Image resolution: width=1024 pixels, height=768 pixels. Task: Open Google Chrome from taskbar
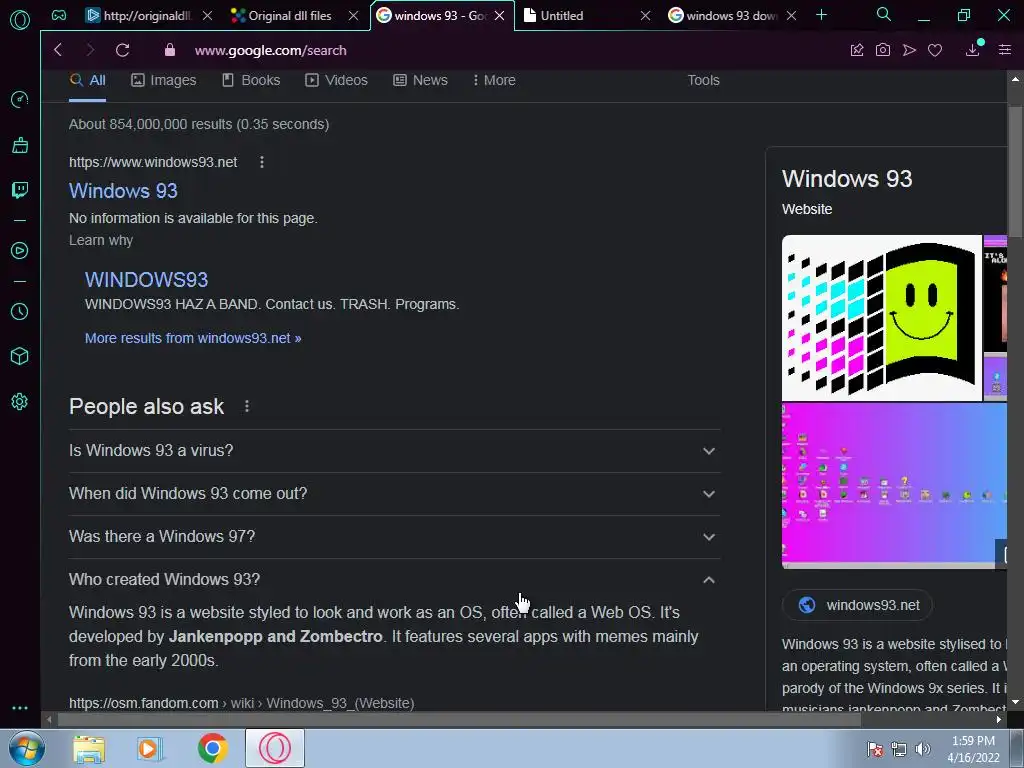click(213, 748)
